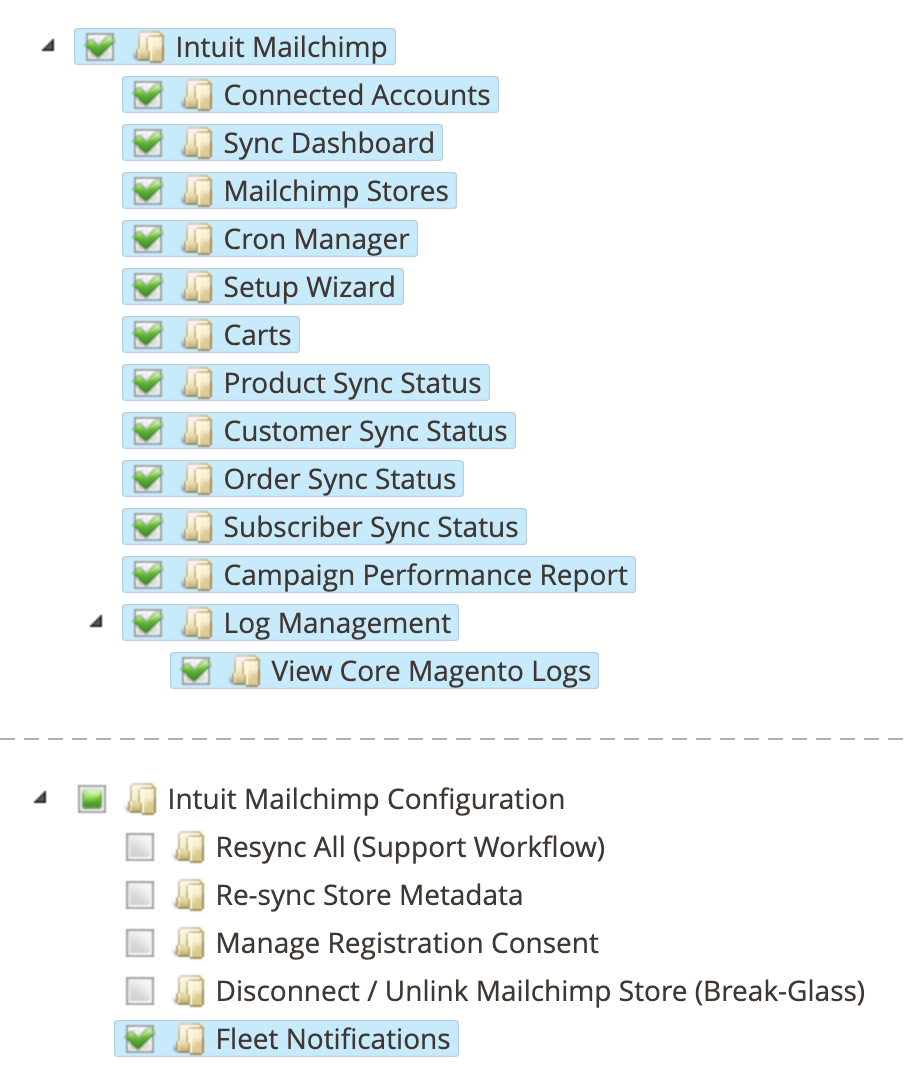Select the Campaign Performance Report label
Image resolution: width=904 pixels, height=1081 pixels.
425,576
